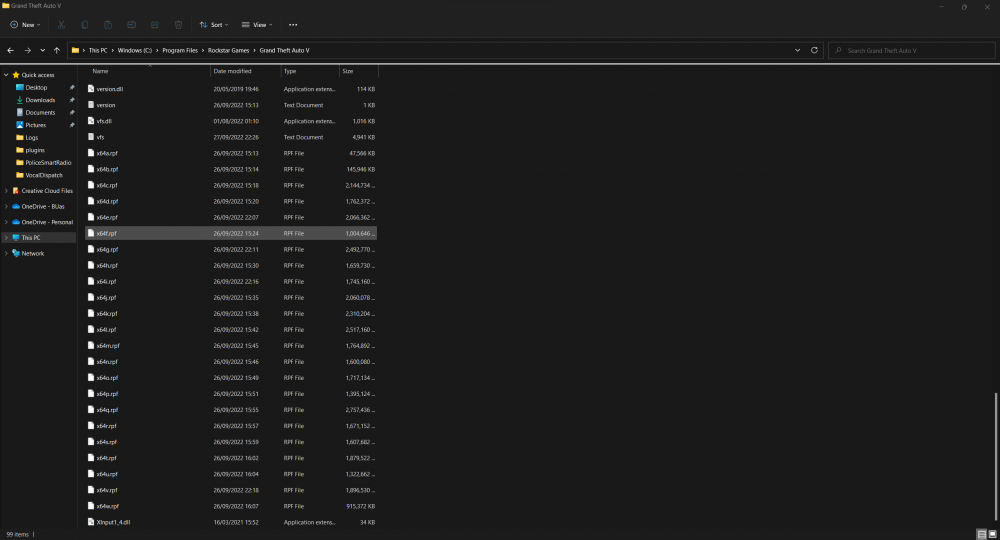Open the New item dropdown
This screenshot has height=540, width=1000.
[26, 25]
